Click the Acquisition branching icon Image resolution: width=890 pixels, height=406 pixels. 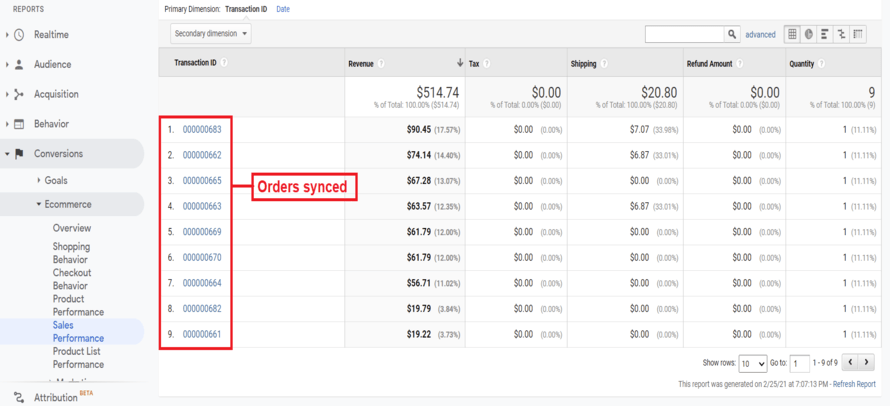(19, 94)
